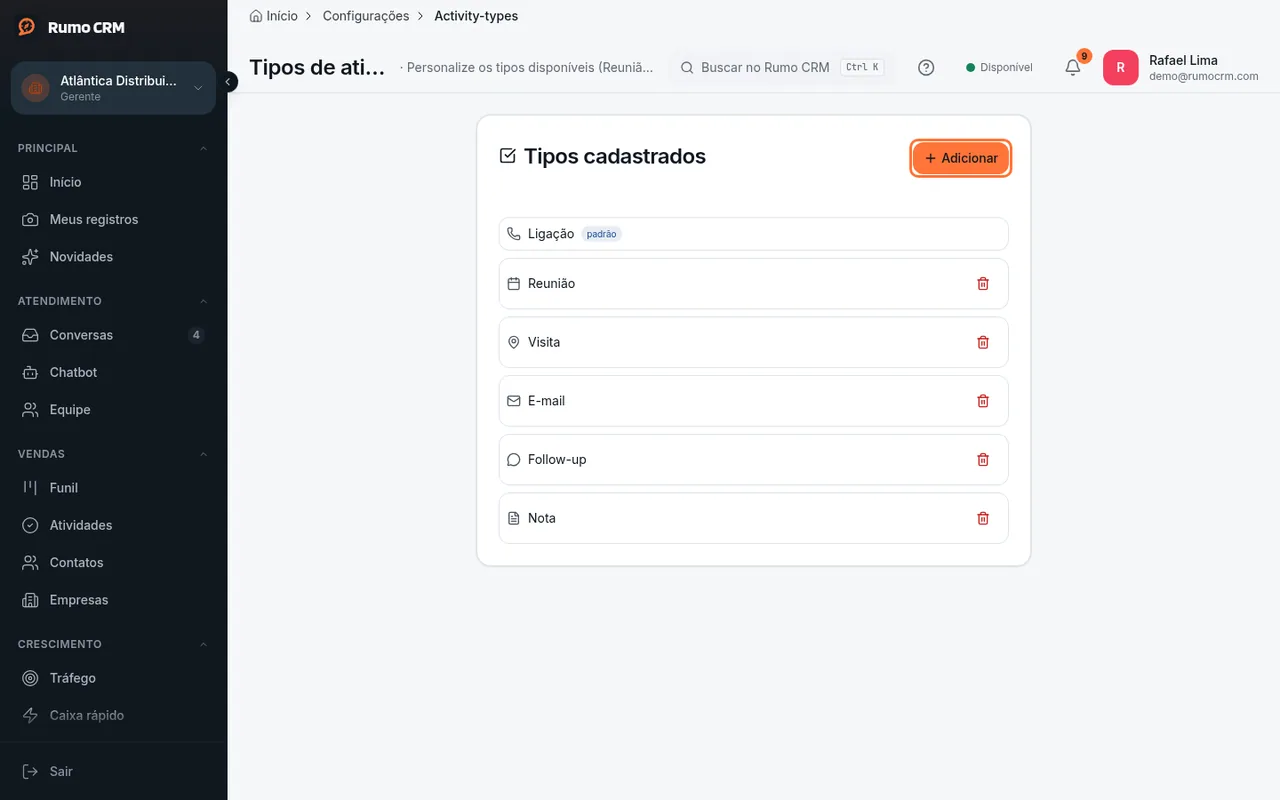Click the Adicionar button
Image resolution: width=1280 pixels, height=800 pixels.
click(x=961, y=158)
